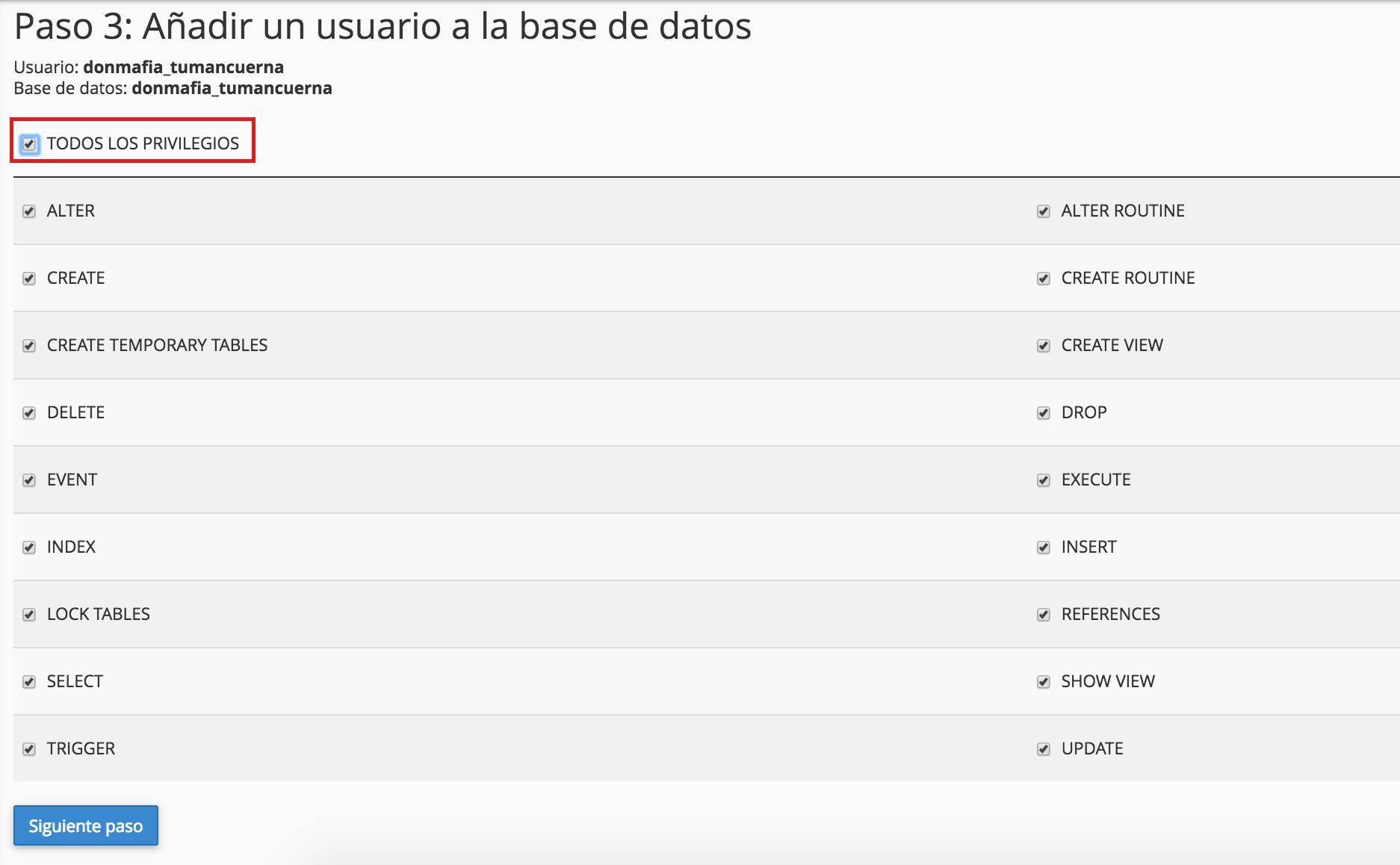Toggle the EVENT privilege checkbox
The height and width of the screenshot is (865, 1400).
click(29, 480)
